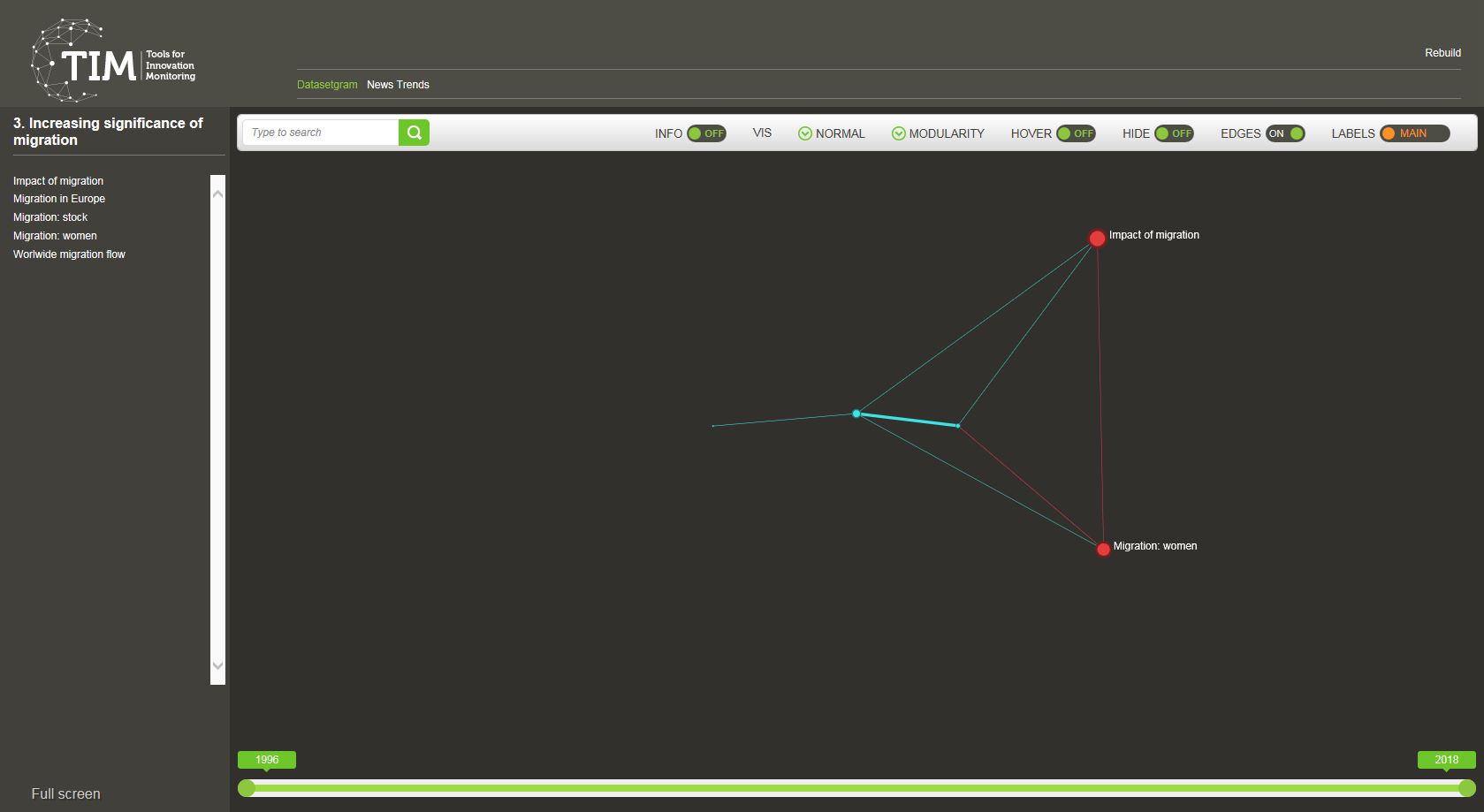Image resolution: width=1484 pixels, height=812 pixels.
Task: Click the 2018 year marker label
Action: pyautogui.click(x=1447, y=760)
